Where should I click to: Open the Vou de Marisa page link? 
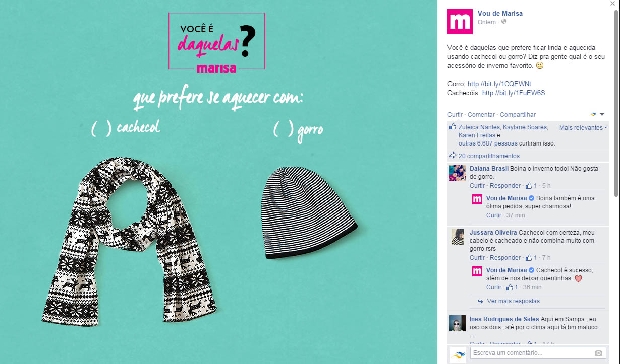pos(500,13)
